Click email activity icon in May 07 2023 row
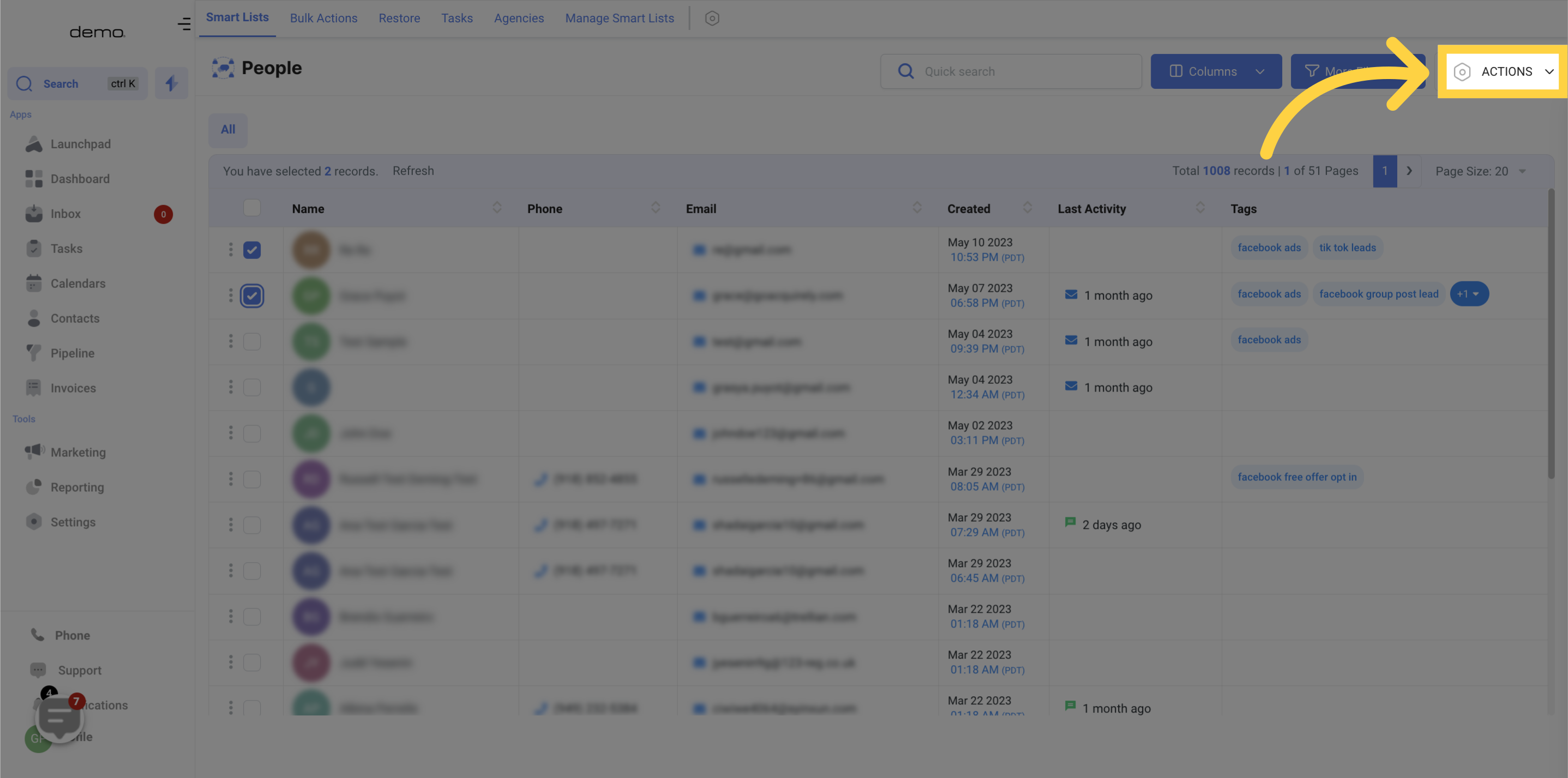This screenshot has height=778, width=1568. 1071,295
